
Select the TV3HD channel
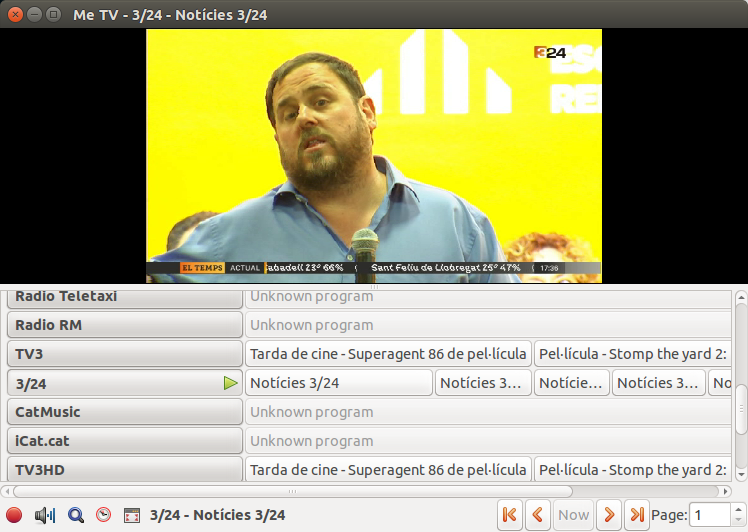coord(124,470)
